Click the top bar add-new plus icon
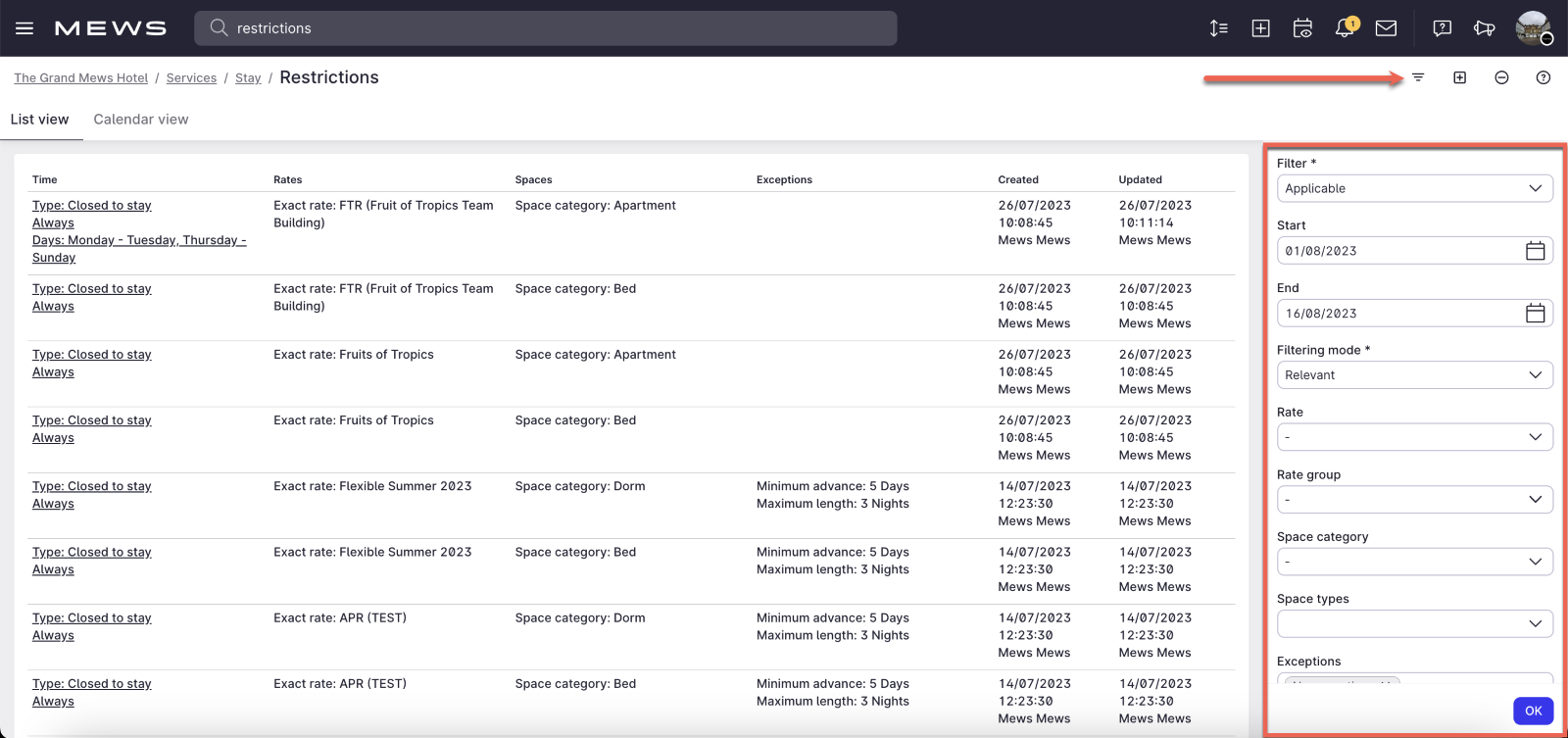The height and width of the screenshot is (738, 1568). [x=1261, y=28]
